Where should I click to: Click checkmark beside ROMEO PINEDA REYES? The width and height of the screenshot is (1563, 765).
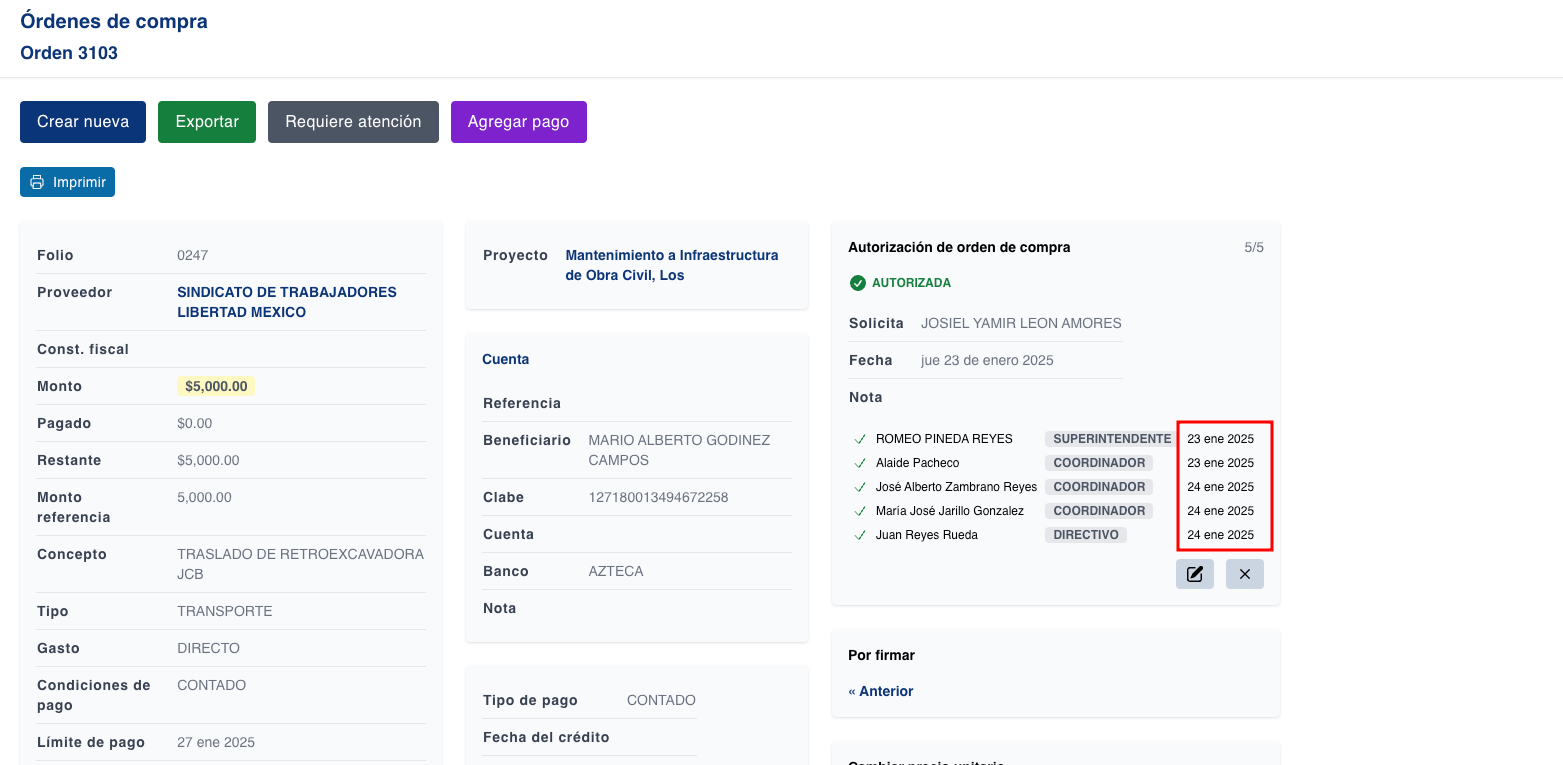tap(859, 439)
